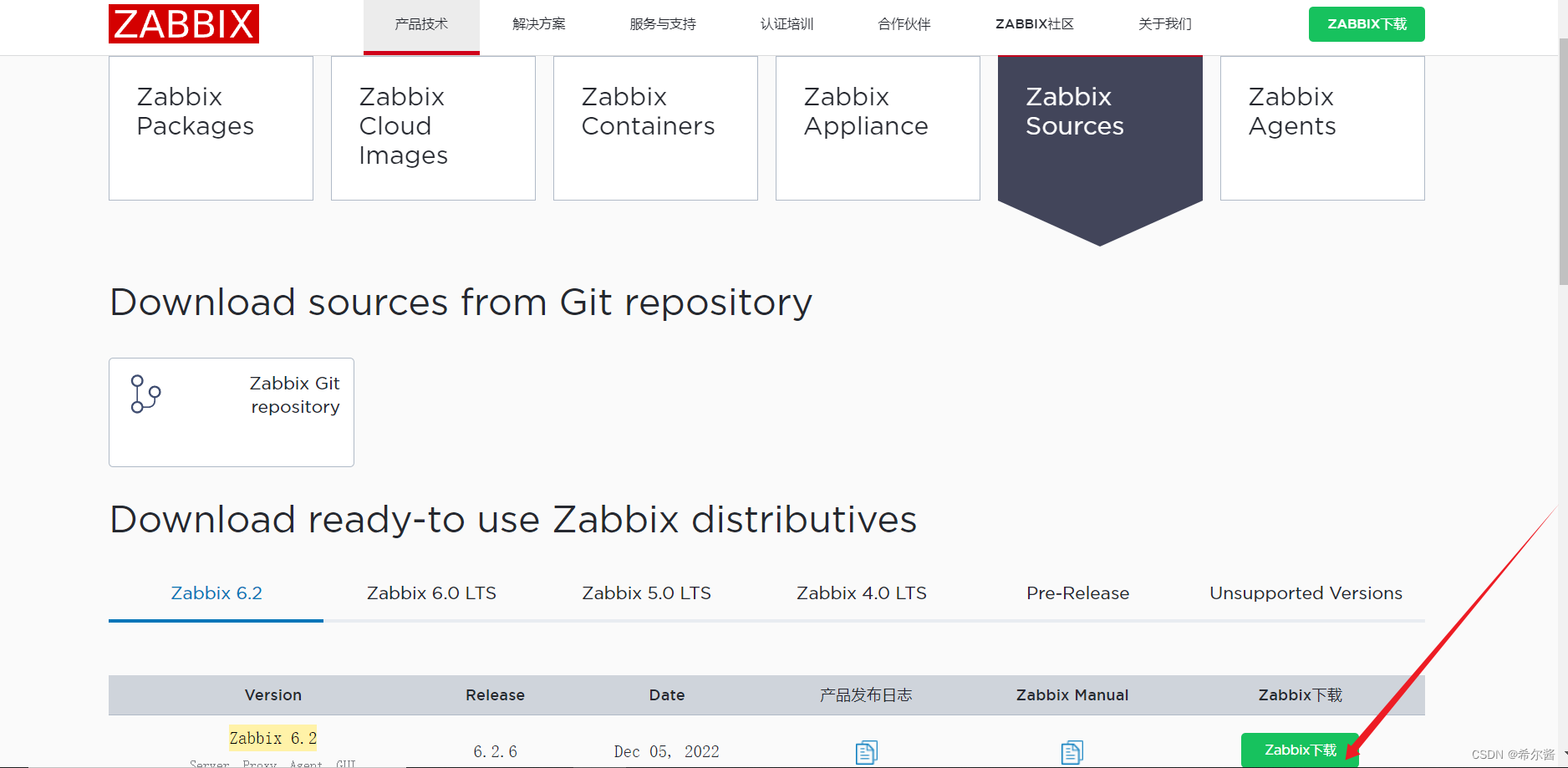This screenshot has height=768, width=1568.
Task: Open the Unsupported Versions tab
Action: click(x=1306, y=593)
